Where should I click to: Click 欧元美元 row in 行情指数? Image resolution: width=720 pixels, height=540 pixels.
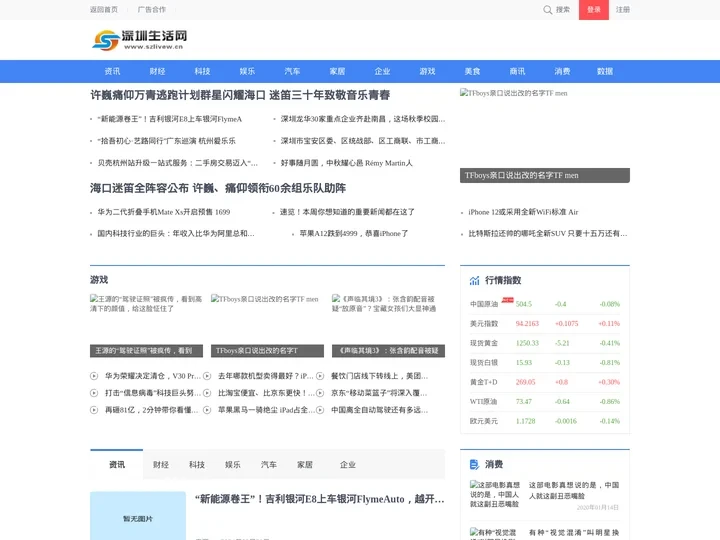coord(545,421)
